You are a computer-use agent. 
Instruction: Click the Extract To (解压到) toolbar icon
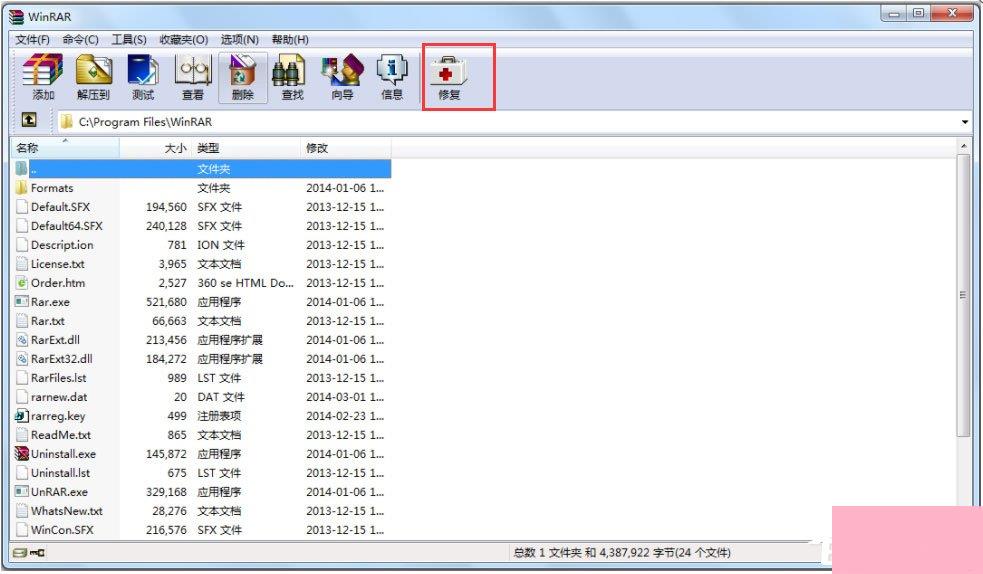pos(93,70)
